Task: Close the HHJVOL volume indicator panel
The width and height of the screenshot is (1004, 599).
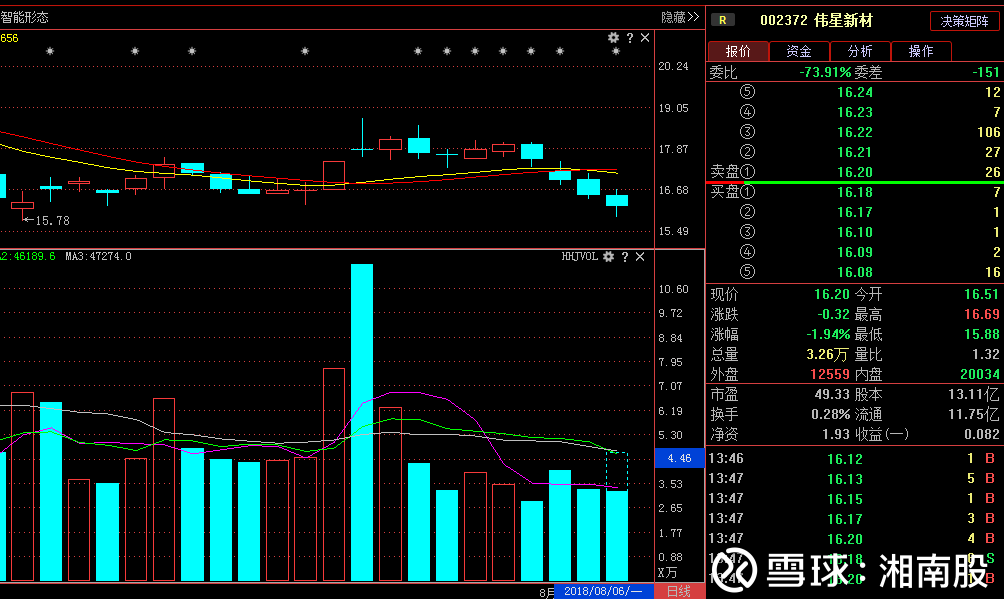Action: pos(640,256)
